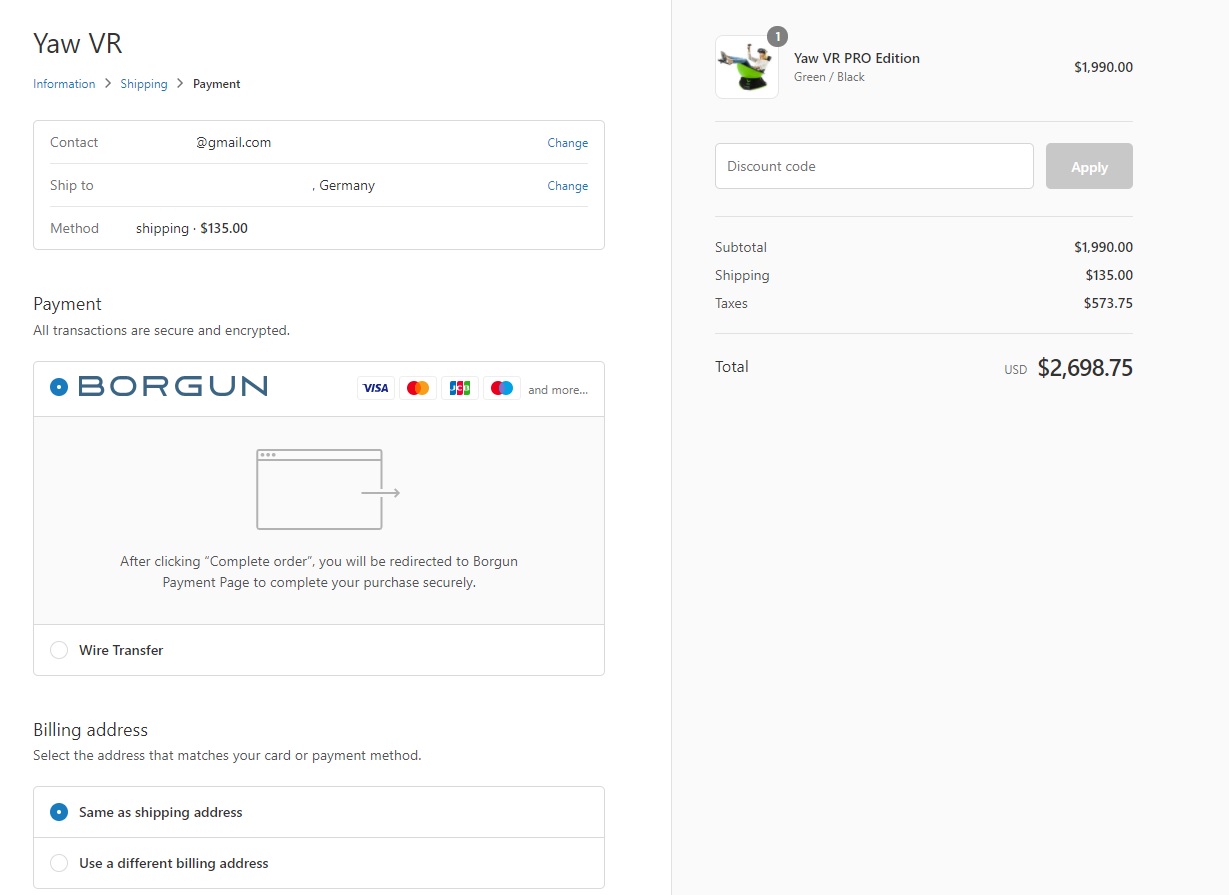Viewport: 1229px width, 895px height.
Task: Choose Use a different billing address
Action: pyautogui.click(x=319, y=863)
